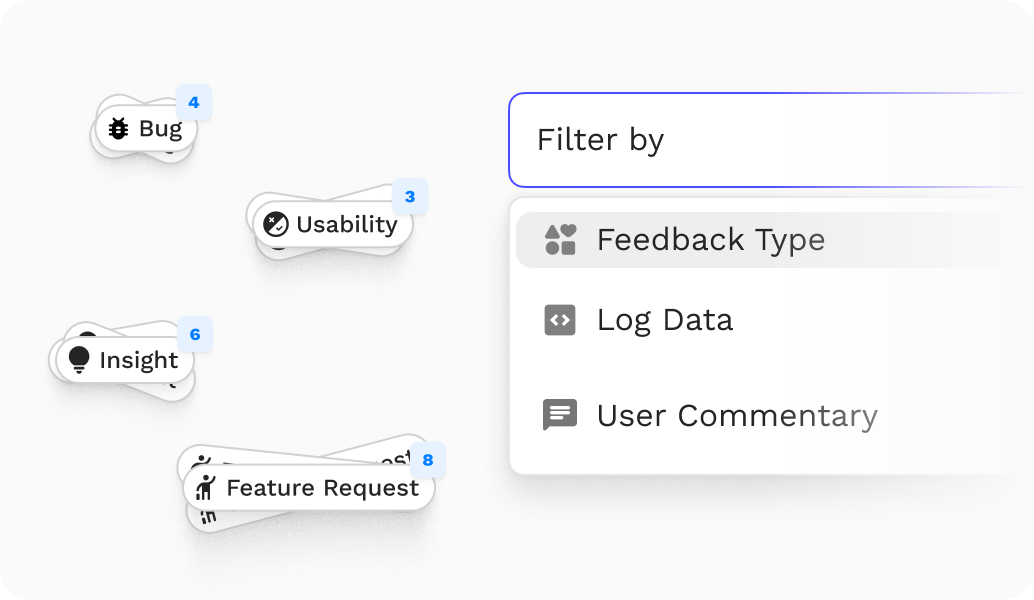Click the shapes icon beside Feedback Type
This screenshot has width=1034, height=600.
(561, 239)
